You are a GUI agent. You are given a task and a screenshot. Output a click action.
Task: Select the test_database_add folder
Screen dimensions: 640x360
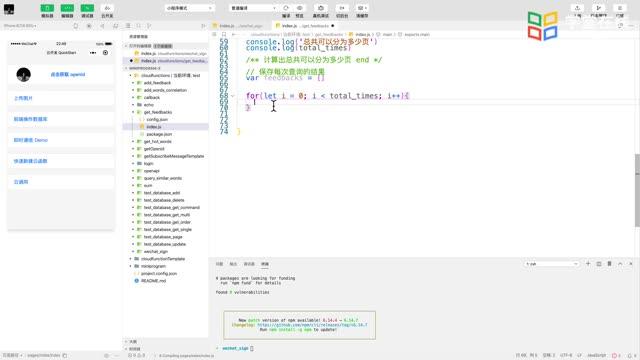click(x=162, y=193)
